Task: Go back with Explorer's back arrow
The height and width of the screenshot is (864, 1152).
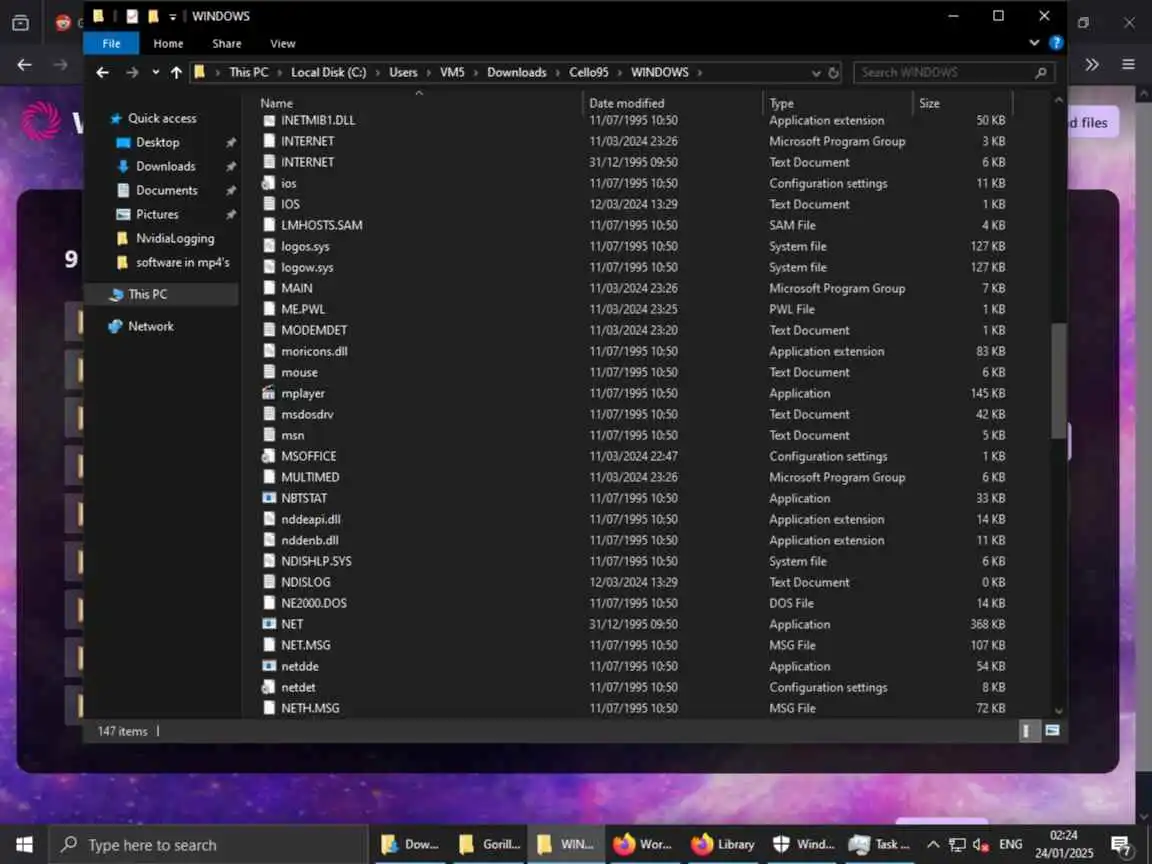Action: pyautogui.click(x=102, y=72)
